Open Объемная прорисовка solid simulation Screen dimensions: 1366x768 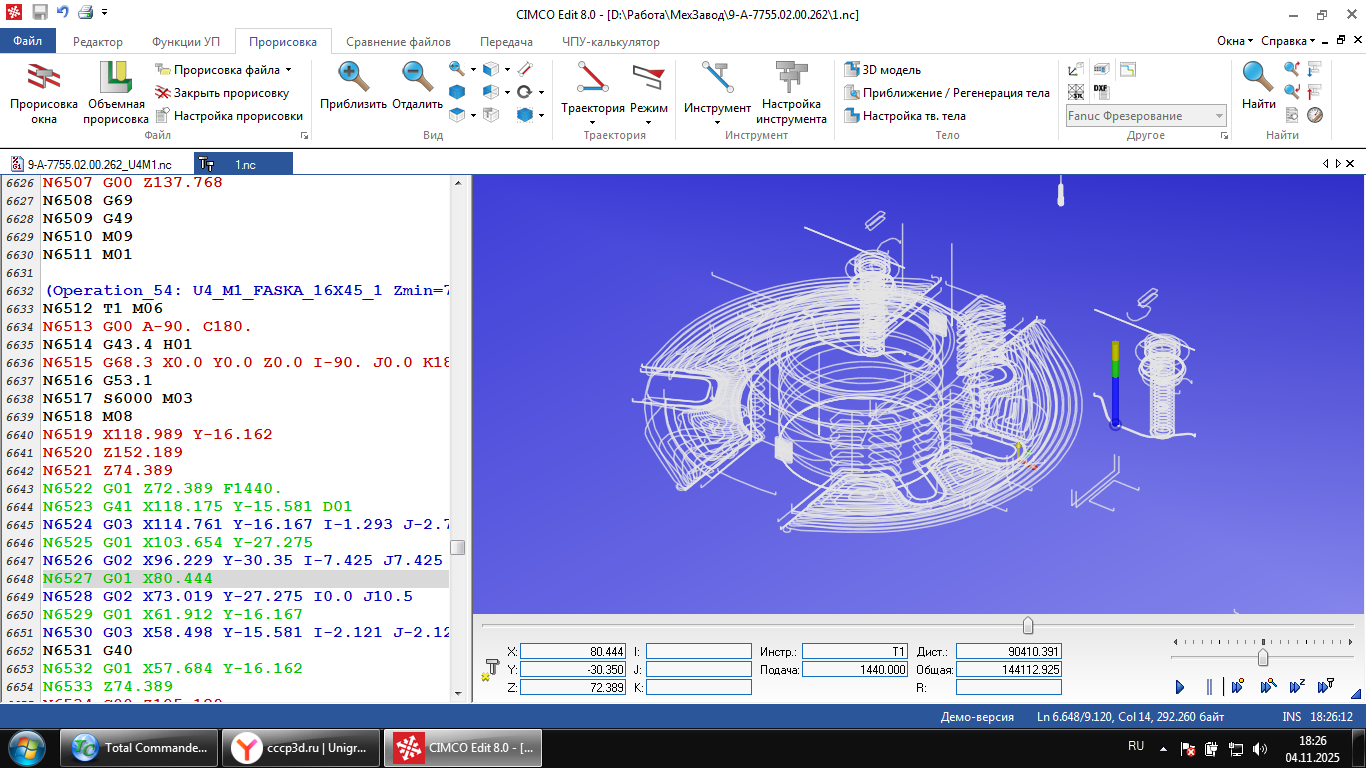point(115,78)
